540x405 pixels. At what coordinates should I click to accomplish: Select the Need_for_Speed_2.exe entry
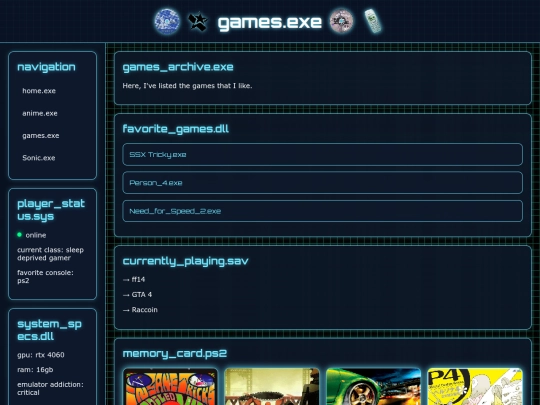[x=322, y=211]
